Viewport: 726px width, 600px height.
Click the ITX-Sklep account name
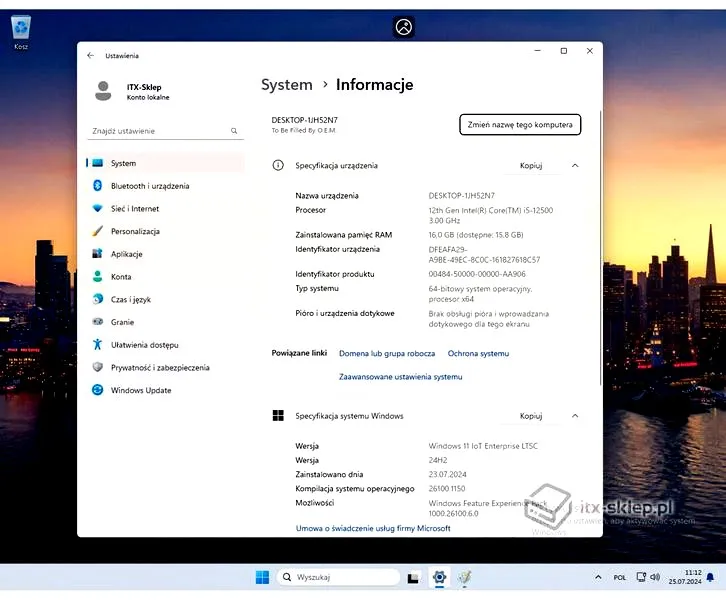[x=144, y=87]
